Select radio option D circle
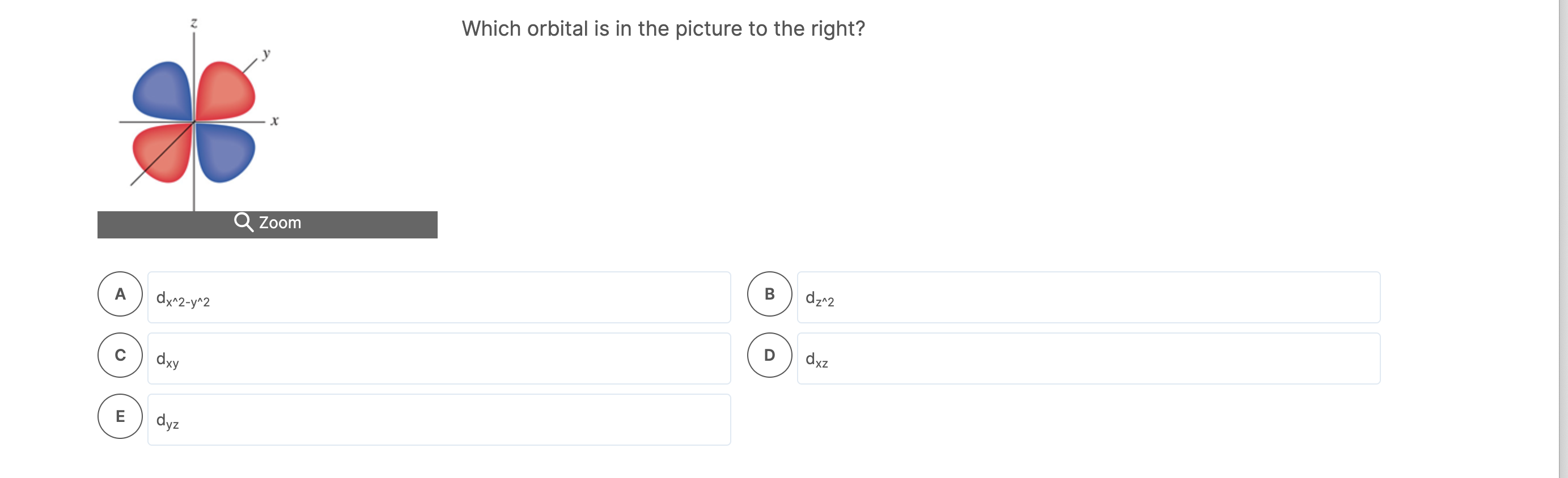 click(769, 355)
